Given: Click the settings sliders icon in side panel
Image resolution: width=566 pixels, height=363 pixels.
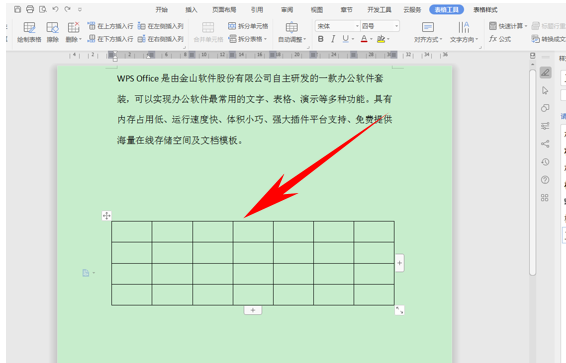Looking at the screenshot, I should (545, 126).
